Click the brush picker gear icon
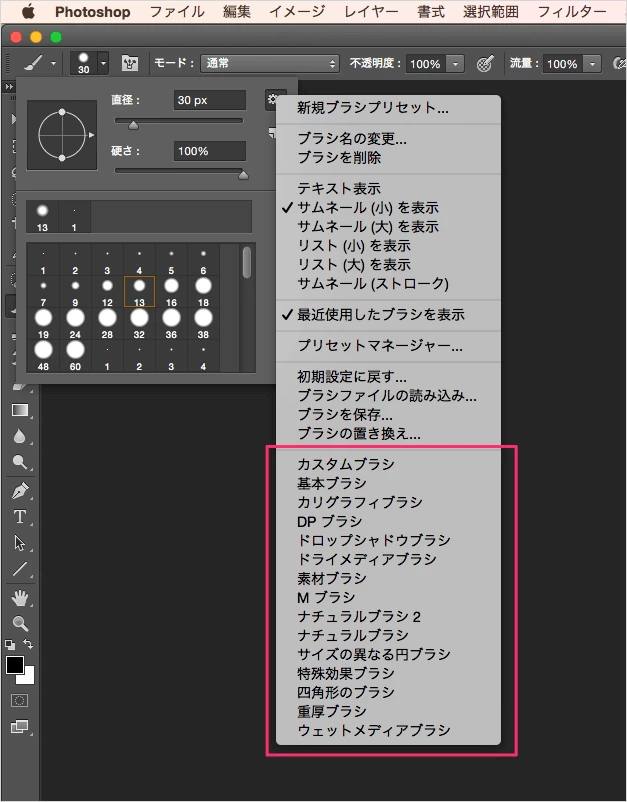The height and width of the screenshot is (802, 627). 271,100
